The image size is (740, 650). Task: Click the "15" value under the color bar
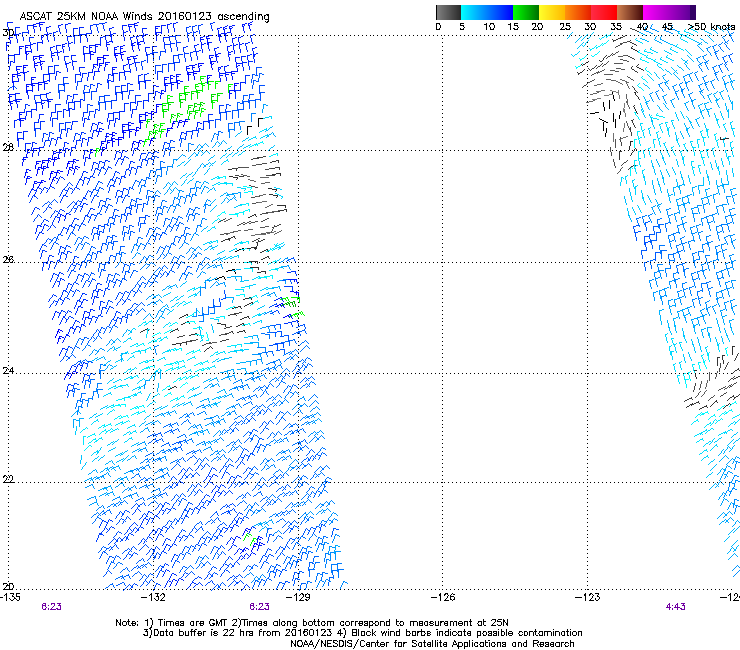point(513,27)
